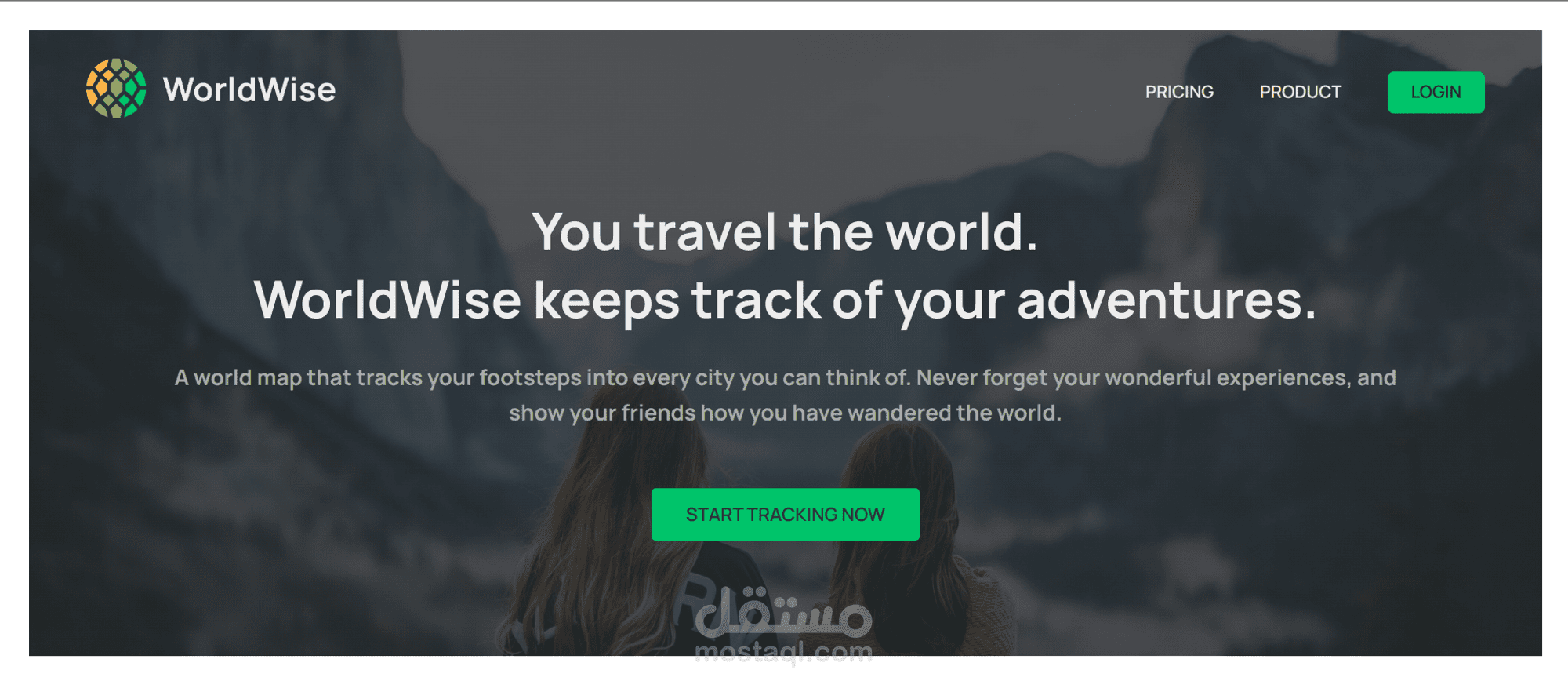Go to the PRODUCT page
The image size is (1568, 681).
coord(1300,92)
